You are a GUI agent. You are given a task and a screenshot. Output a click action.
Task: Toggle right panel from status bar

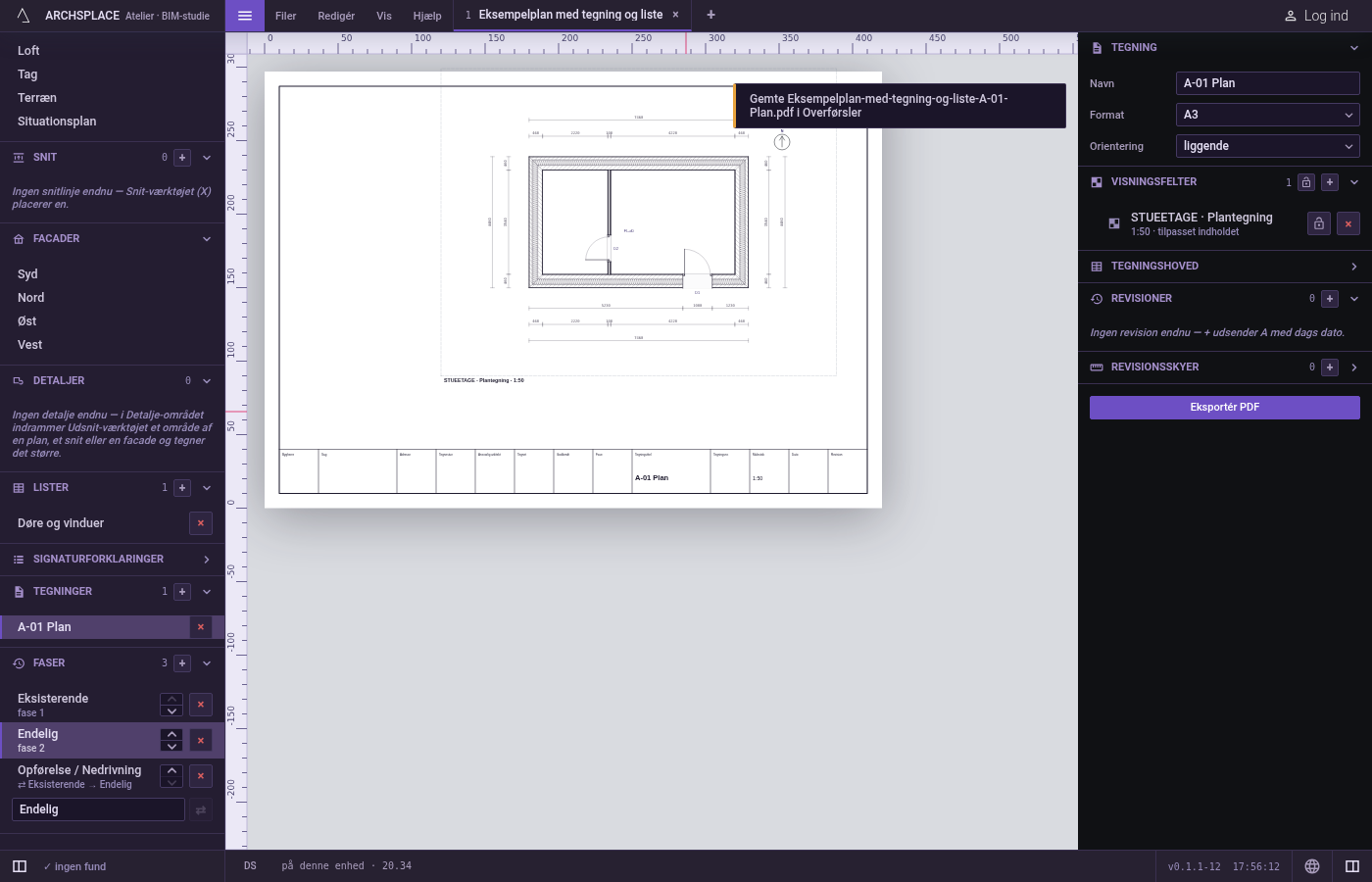coord(1352,866)
